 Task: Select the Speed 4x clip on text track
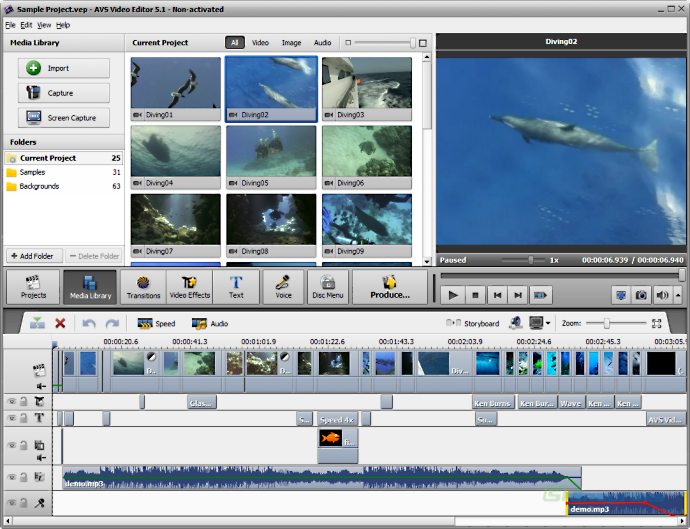coord(337,419)
